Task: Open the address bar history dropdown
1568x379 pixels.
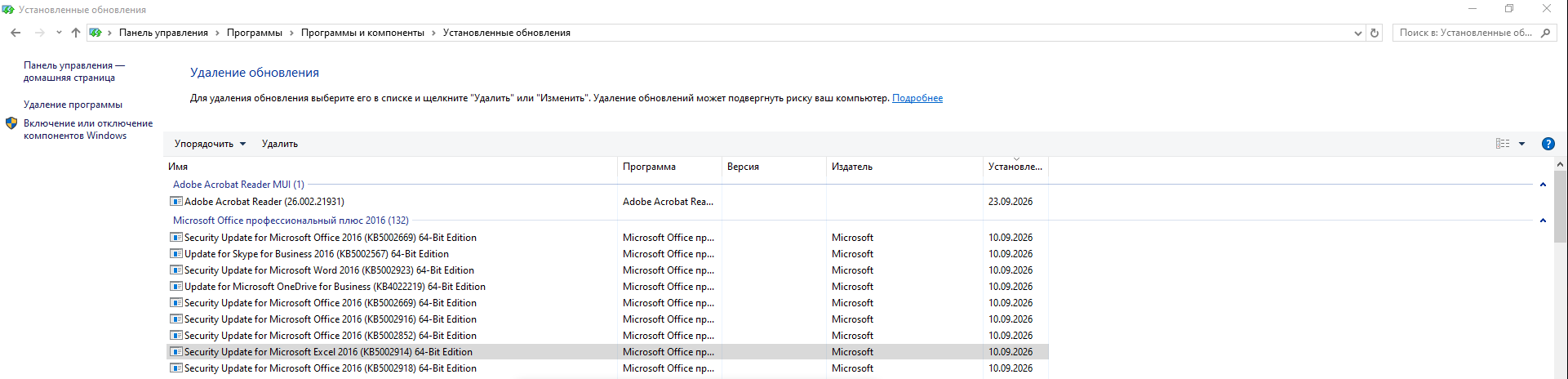Action: coord(1357,33)
